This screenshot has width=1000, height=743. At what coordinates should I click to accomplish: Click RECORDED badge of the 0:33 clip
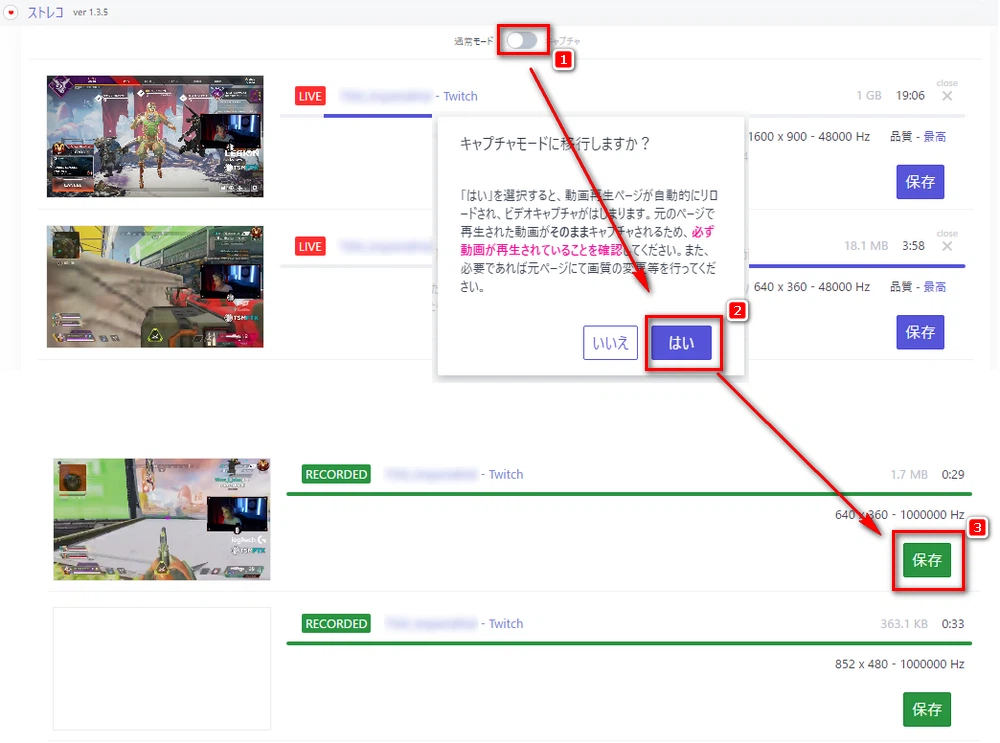pyautogui.click(x=336, y=624)
